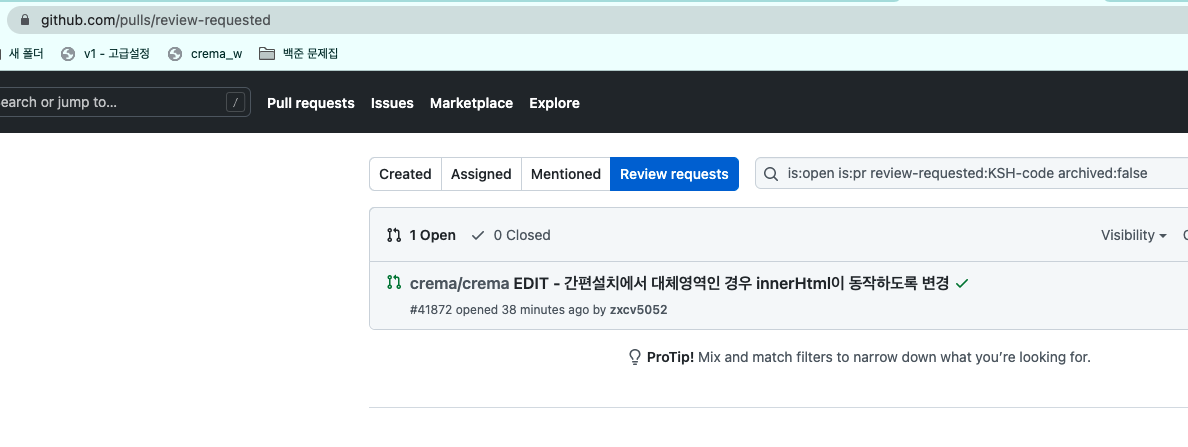Select the Review requests tab

tap(674, 174)
